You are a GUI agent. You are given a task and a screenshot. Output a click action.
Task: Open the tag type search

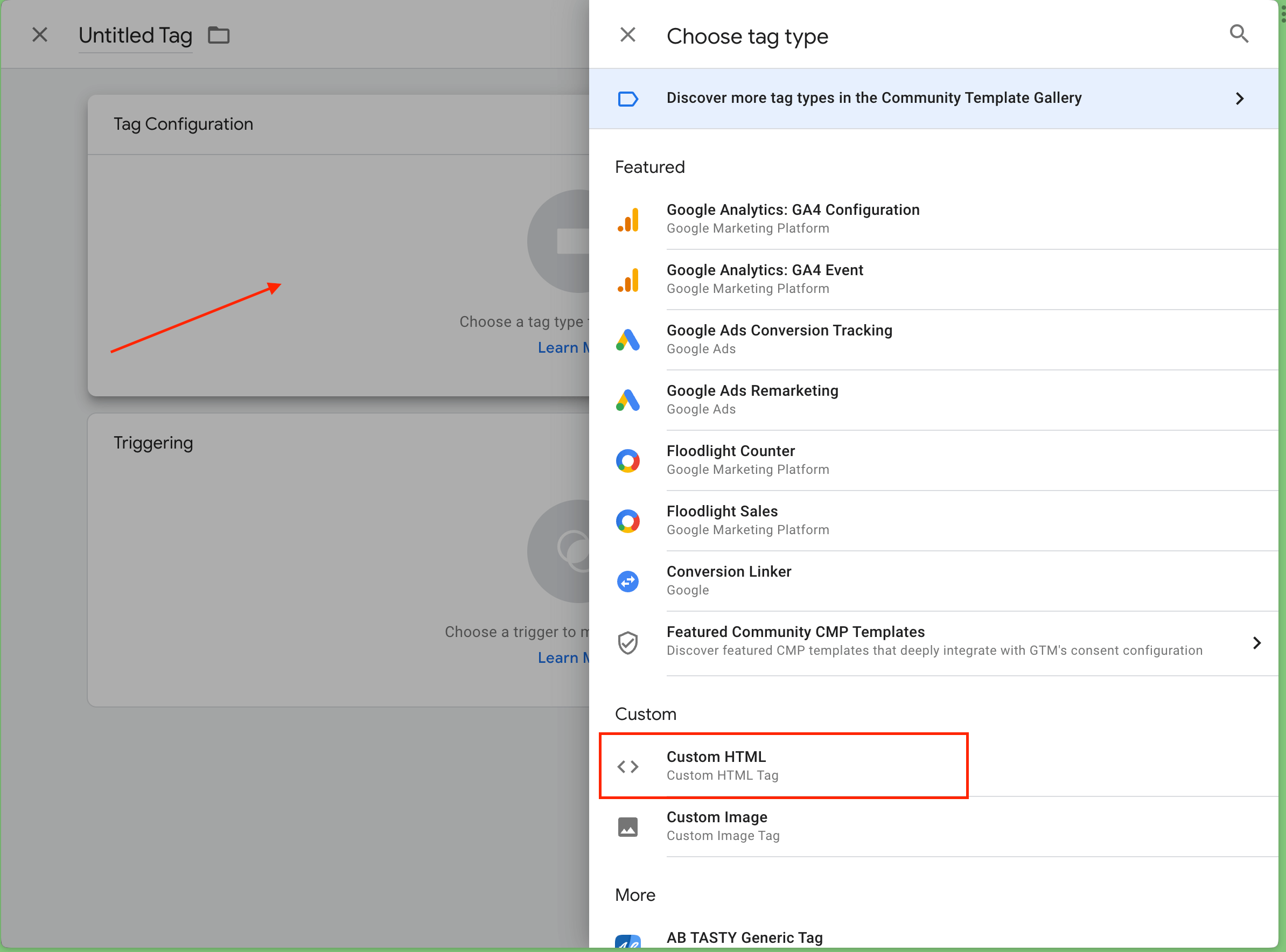(1239, 34)
